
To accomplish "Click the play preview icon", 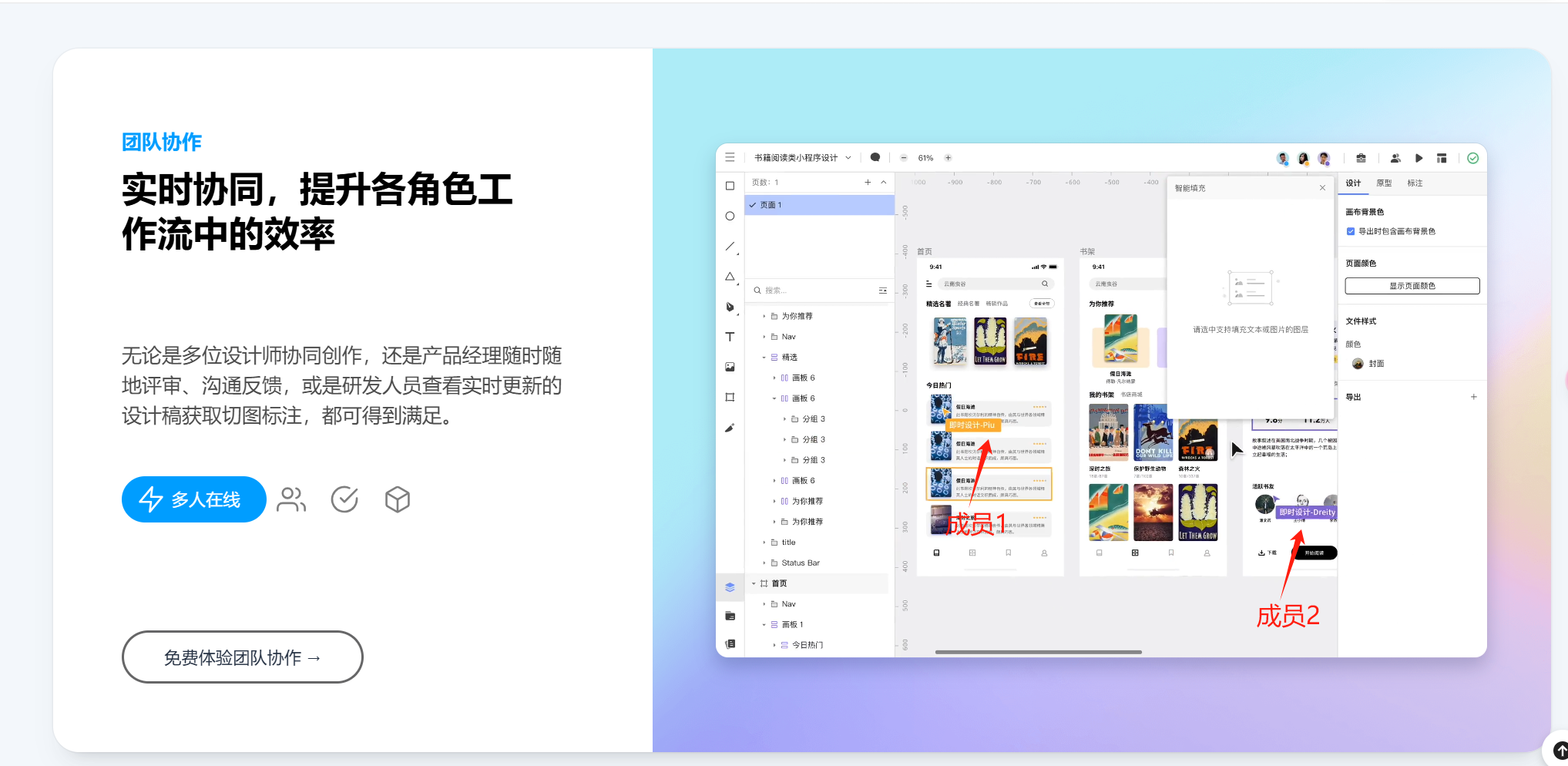I will pyautogui.click(x=1419, y=158).
